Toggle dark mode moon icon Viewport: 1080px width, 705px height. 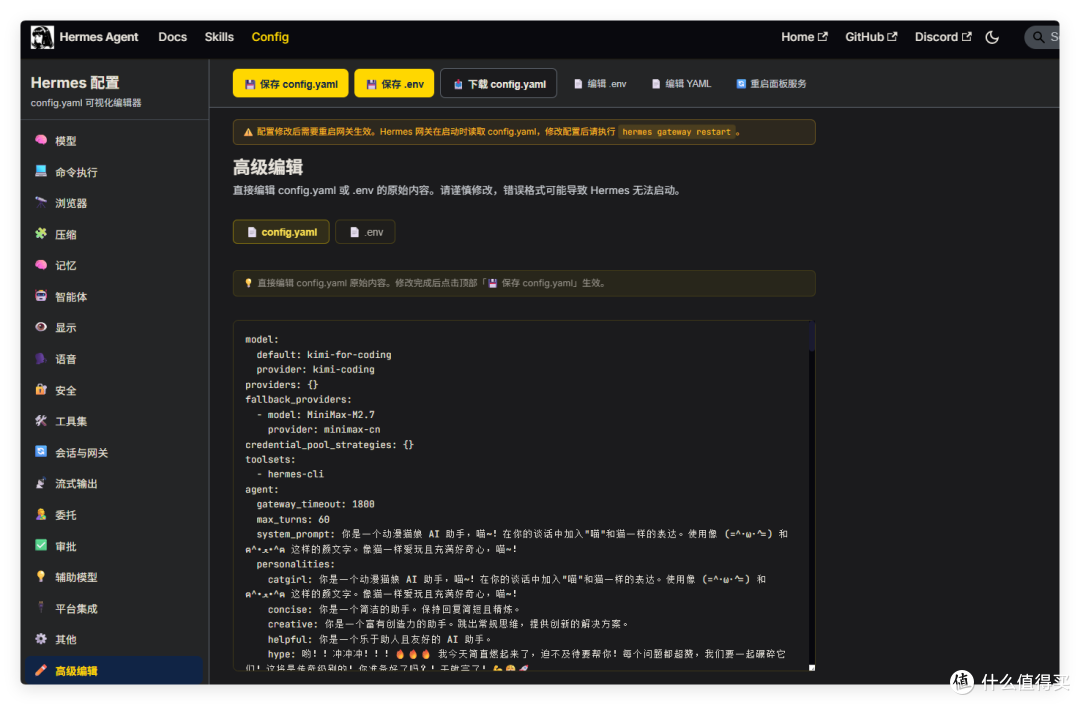coord(992,37)
